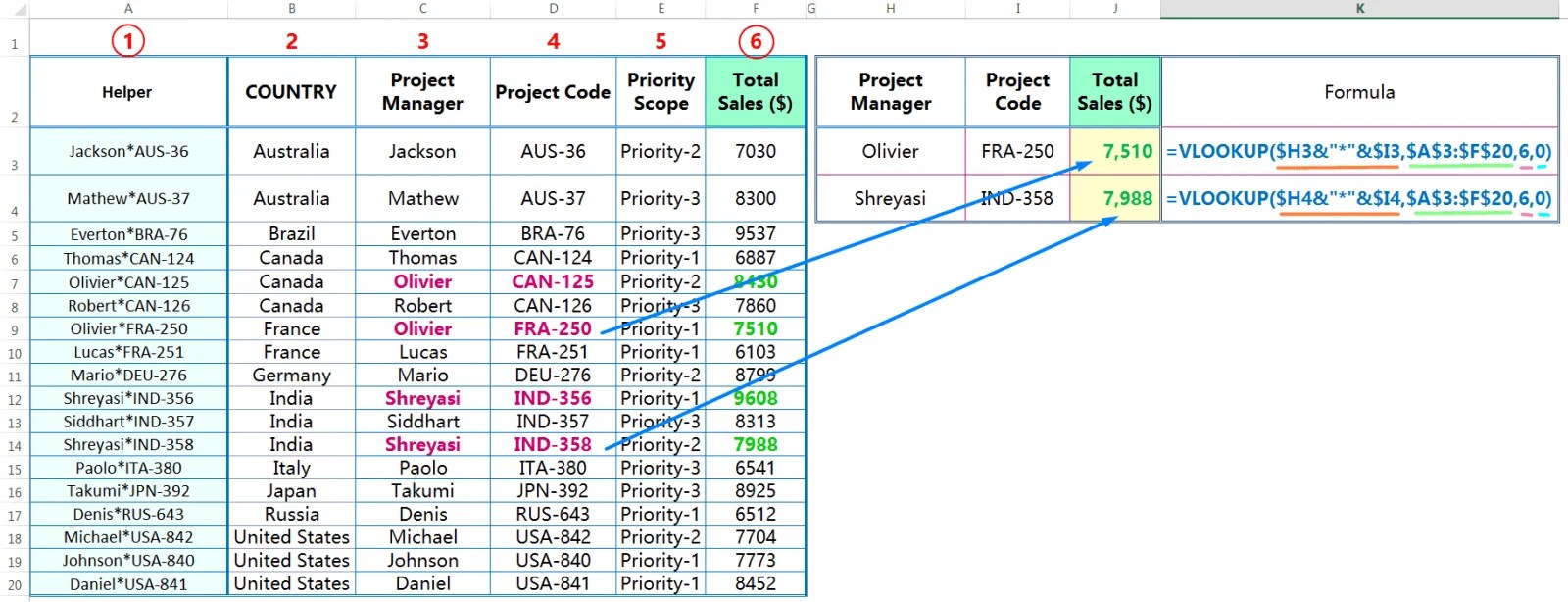Select project code FRA-250 in column D
This screenshot has width=1568, height=602.
click(x=553, y=328)
